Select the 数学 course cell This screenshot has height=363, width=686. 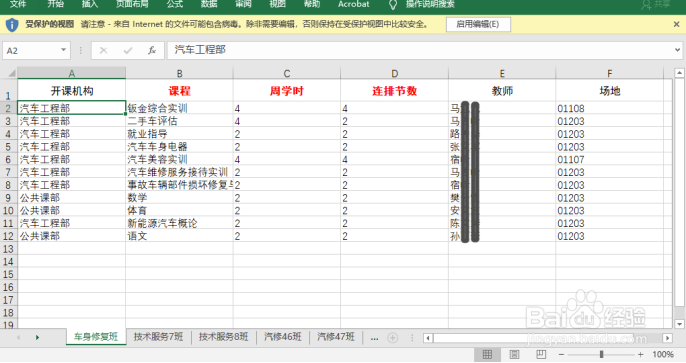point(179,198)
